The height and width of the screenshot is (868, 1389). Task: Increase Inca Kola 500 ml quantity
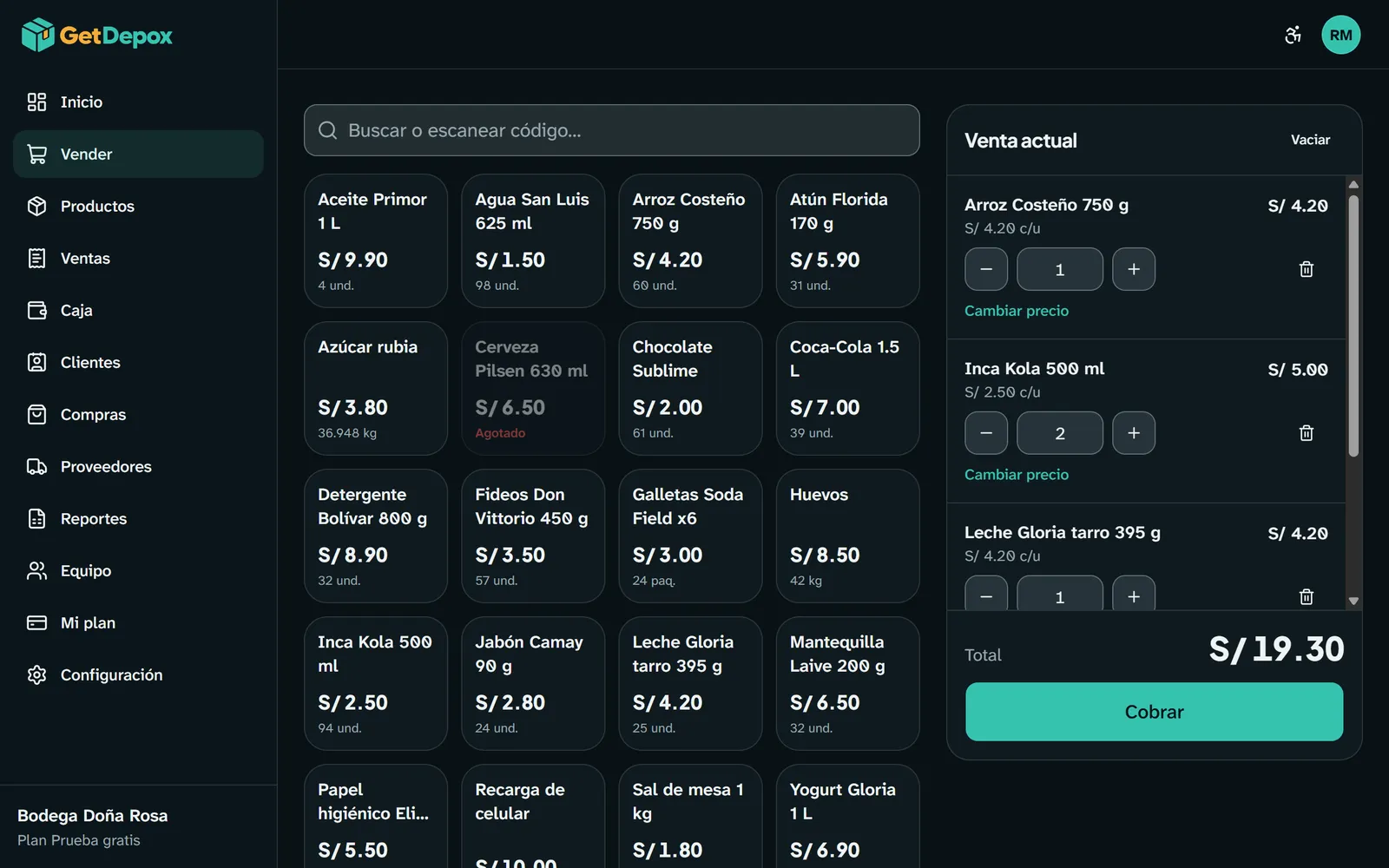[x=1134, y=433]
